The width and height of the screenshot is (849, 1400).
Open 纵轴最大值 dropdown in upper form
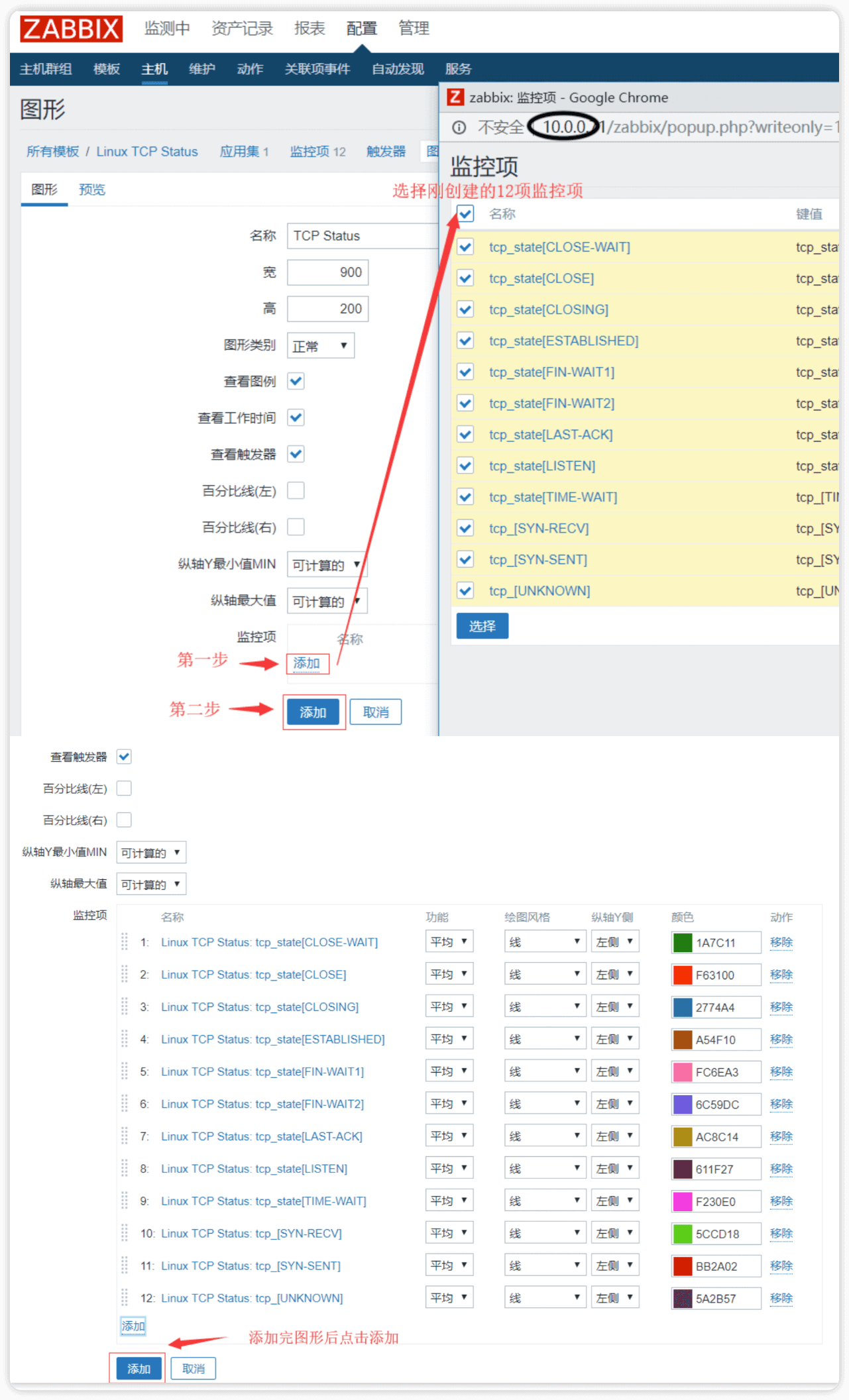point(327,601)
